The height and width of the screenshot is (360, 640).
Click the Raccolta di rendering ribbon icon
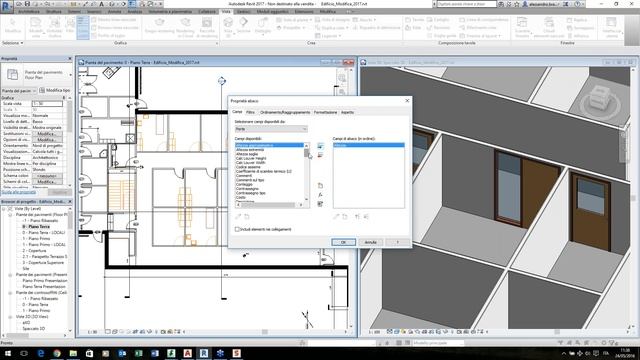[207, 27]
